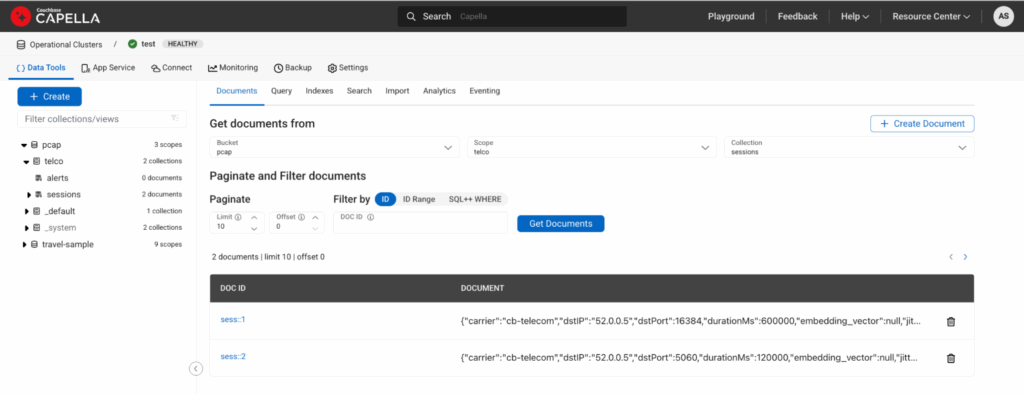Switch to the Import sub-tab

pos(397,91)
